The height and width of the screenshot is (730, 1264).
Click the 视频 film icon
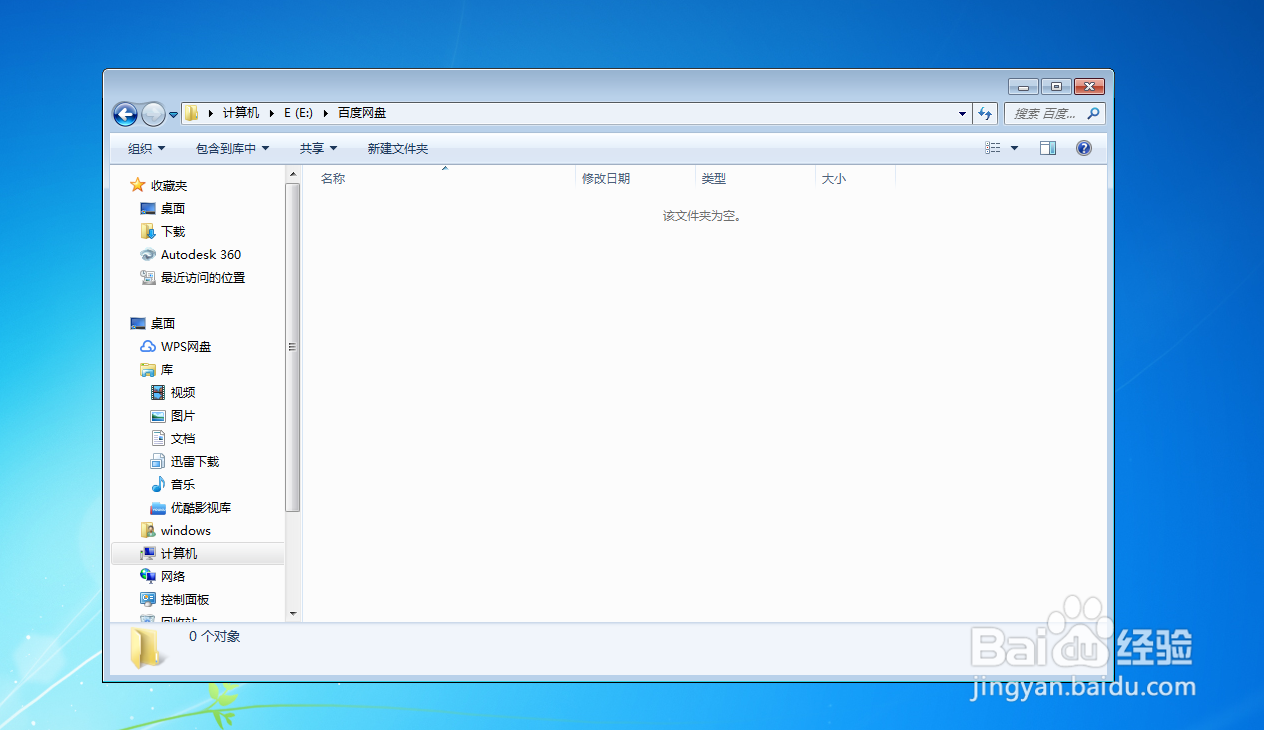[x=158, y=392]
